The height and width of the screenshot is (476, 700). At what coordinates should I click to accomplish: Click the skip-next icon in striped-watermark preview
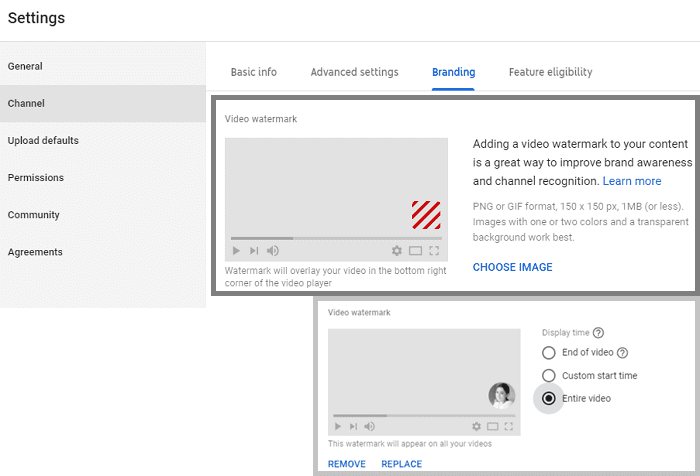tap(254, 251)
